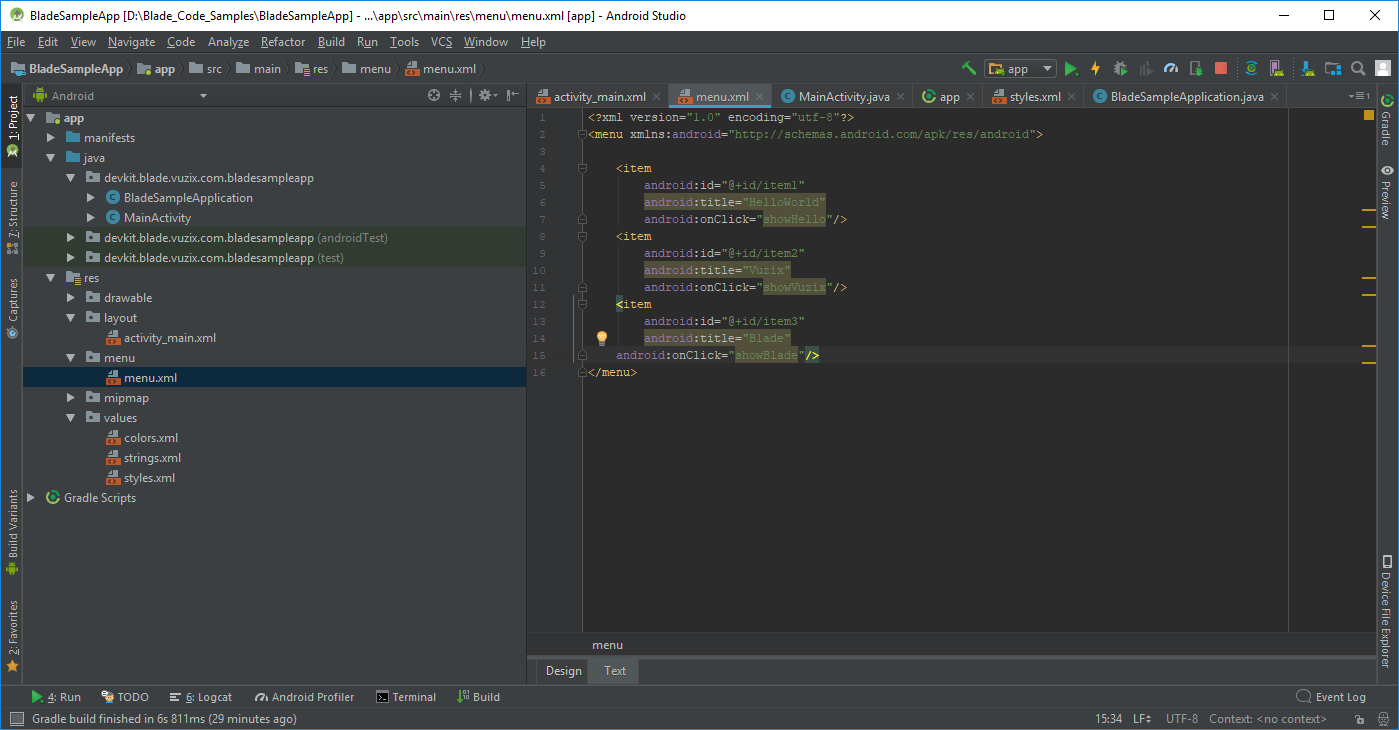
Task: Close the activity_main.xml tab
Action: pyautogui.click(x=657, y=97)
